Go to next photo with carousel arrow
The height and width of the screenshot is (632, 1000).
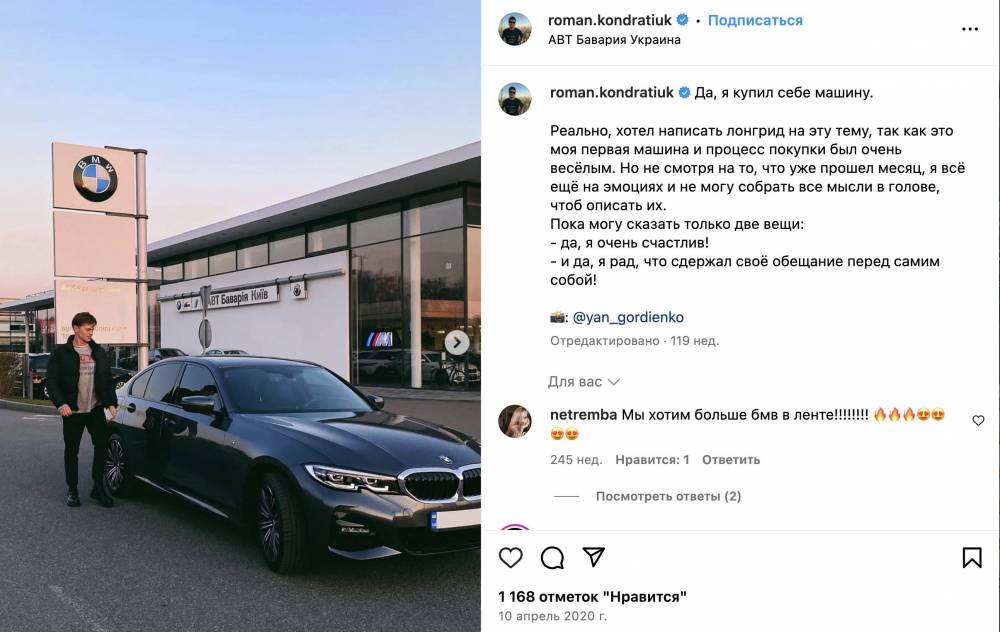point(457,343)
